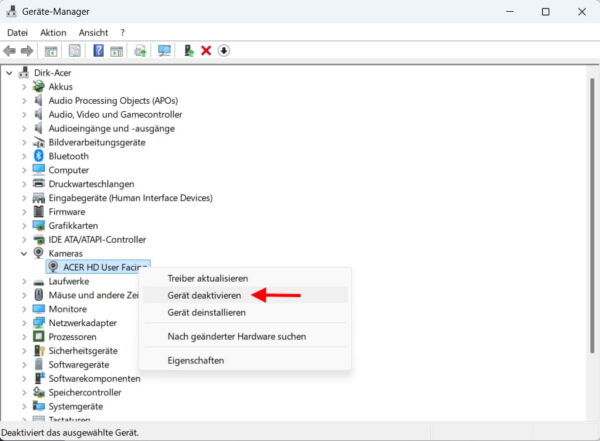
Task: Expand the Eingabegeräte category chevron
Action: (24, 198)
